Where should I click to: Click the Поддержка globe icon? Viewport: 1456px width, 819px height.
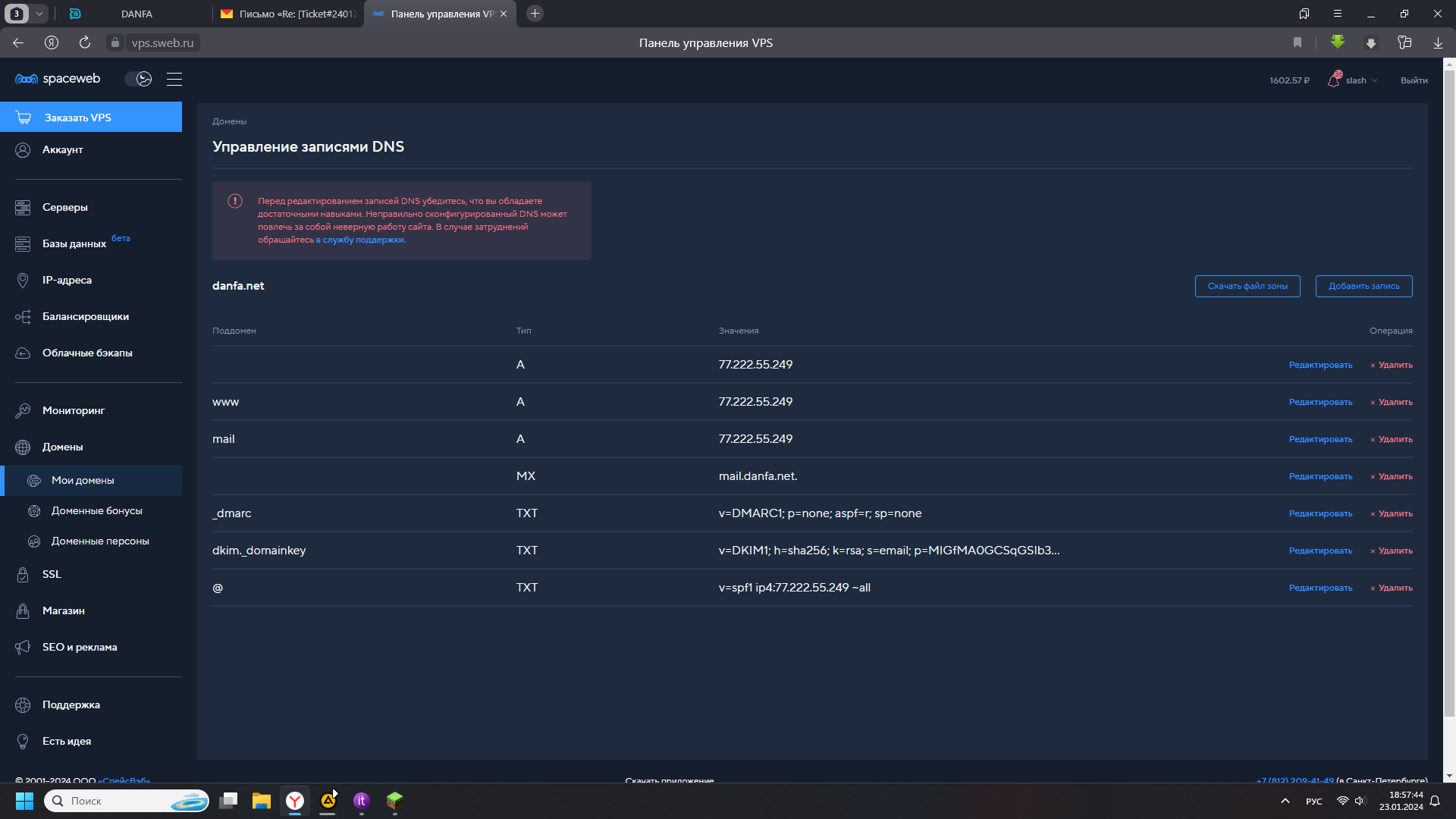tap(23, 705)
